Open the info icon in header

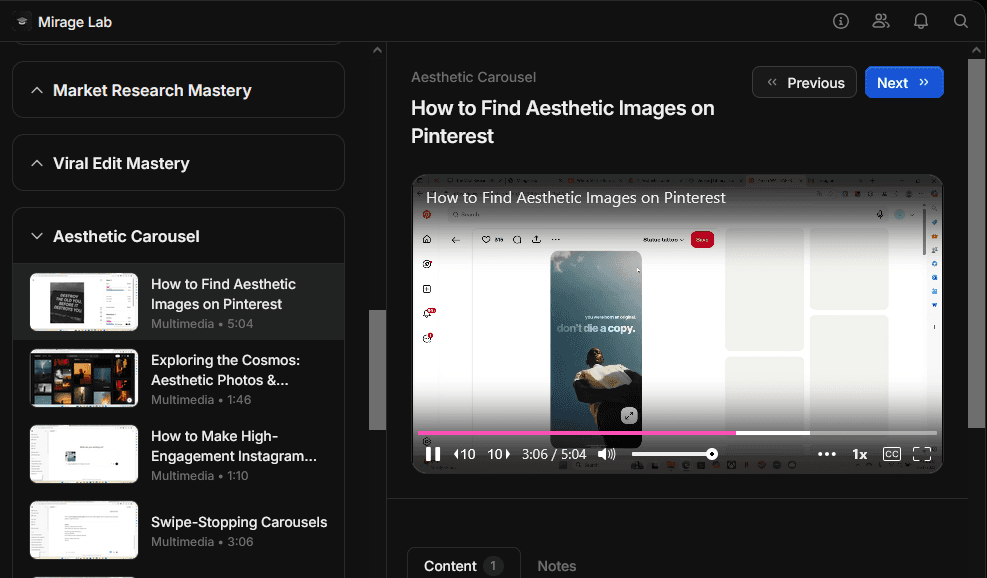click(x=841, y=21)
